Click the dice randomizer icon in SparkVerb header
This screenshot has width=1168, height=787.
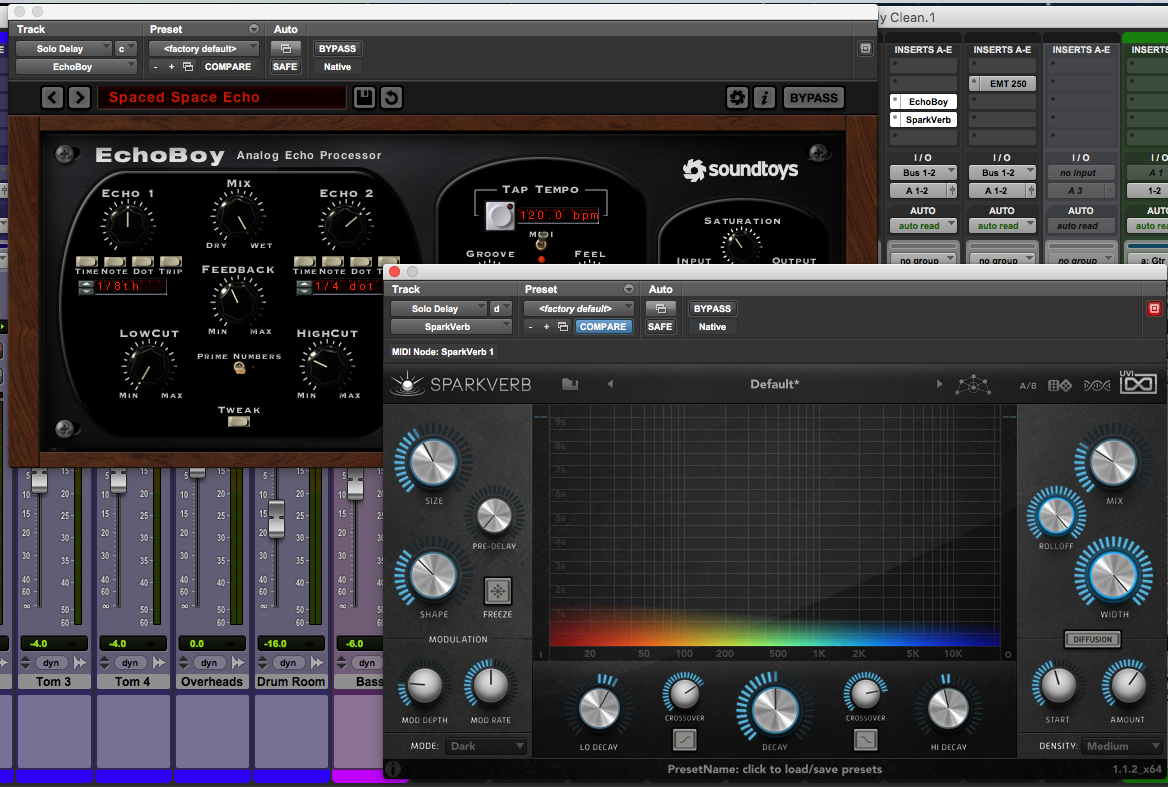(x=1060, y=385)
